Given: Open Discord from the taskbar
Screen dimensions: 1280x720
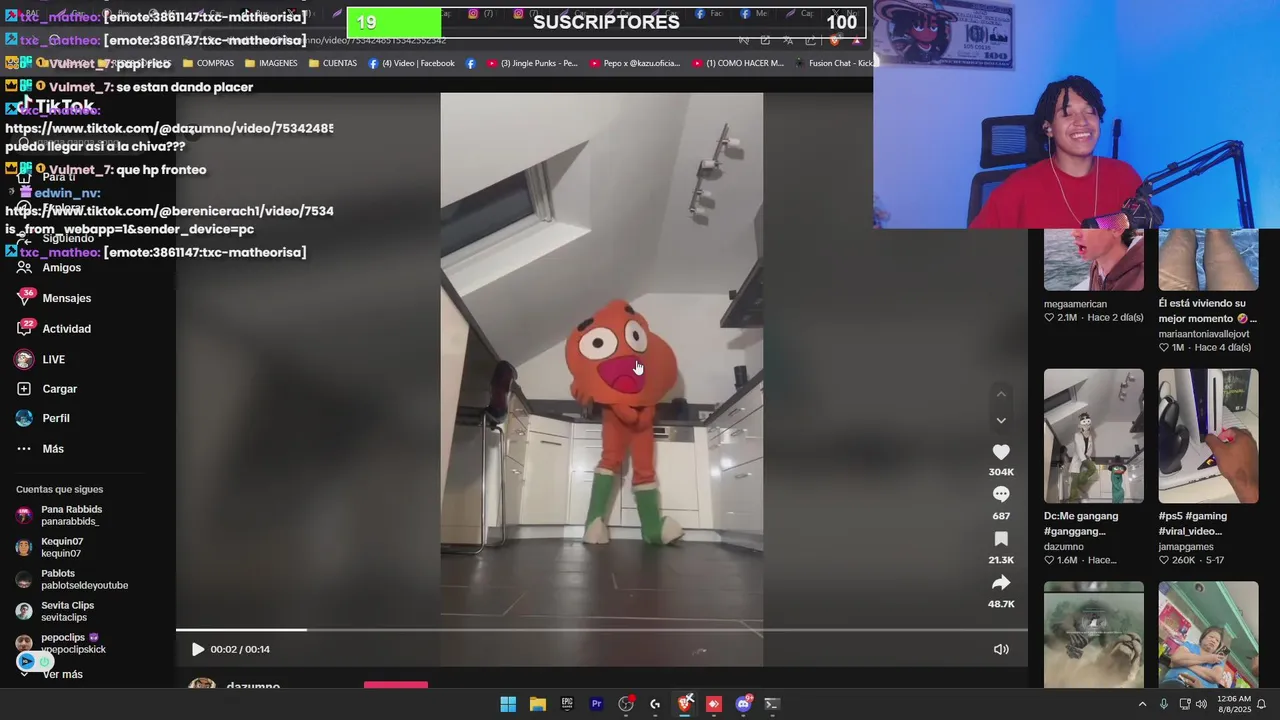Looking at the screenshot, I should tap(743, 704).
